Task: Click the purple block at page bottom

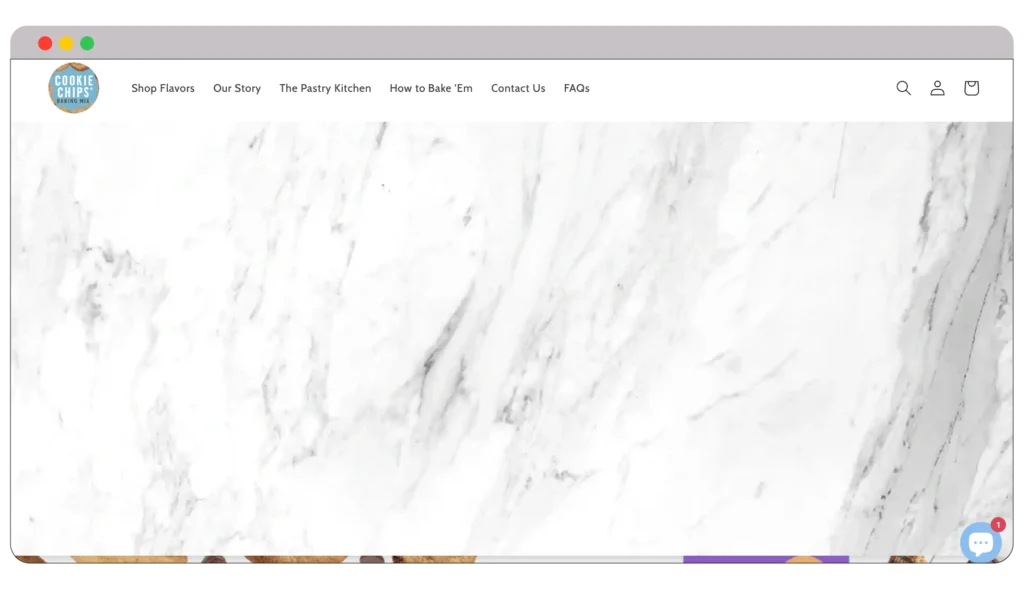Action: (765, 560)
